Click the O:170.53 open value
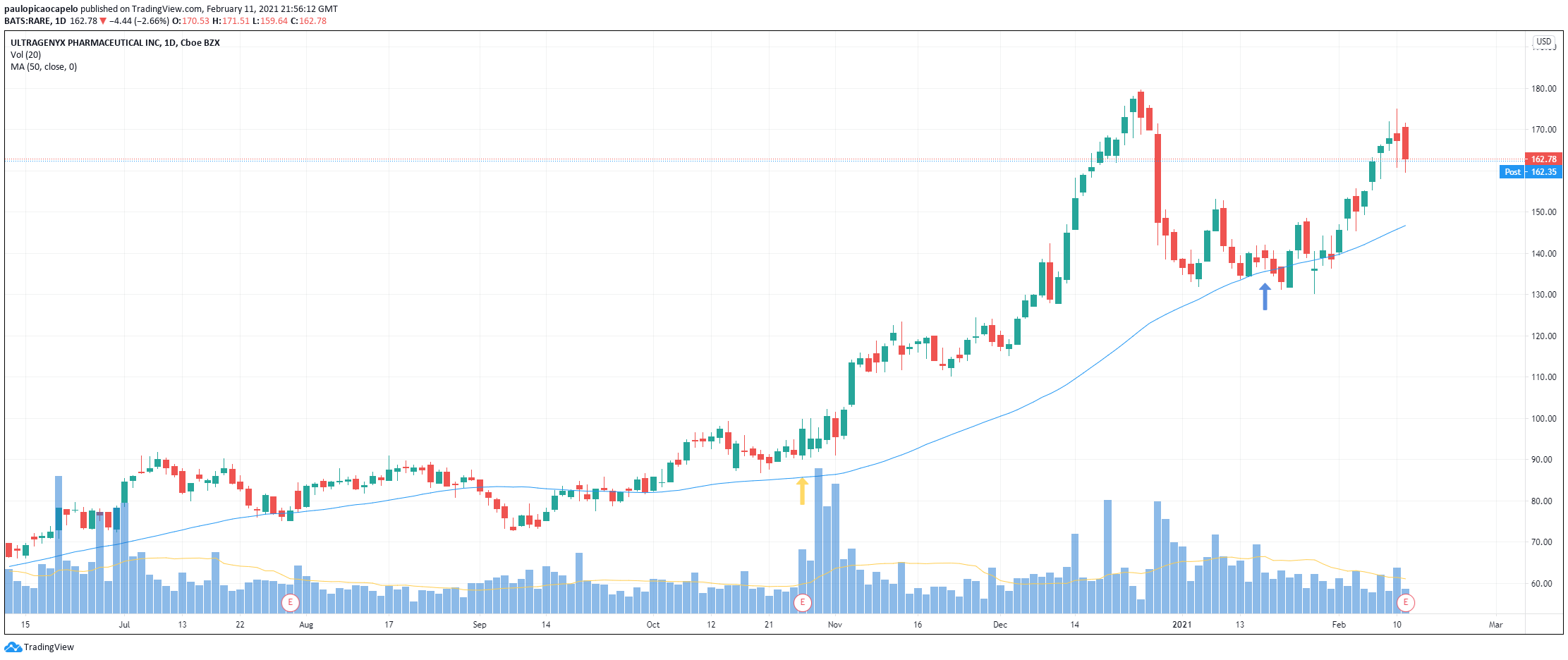Screen dimensions: 1568x660 click(190, 21)
